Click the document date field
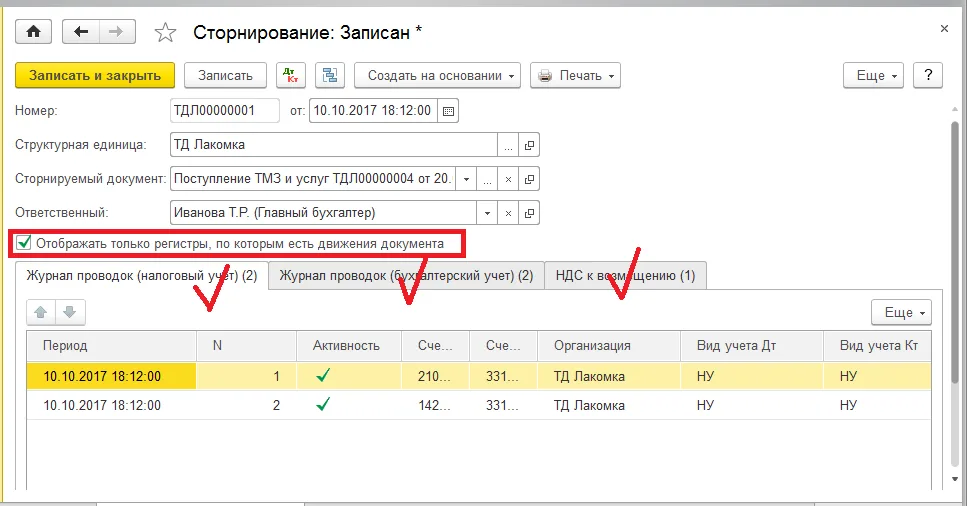The image size is (967, 506). click(373, 111)
